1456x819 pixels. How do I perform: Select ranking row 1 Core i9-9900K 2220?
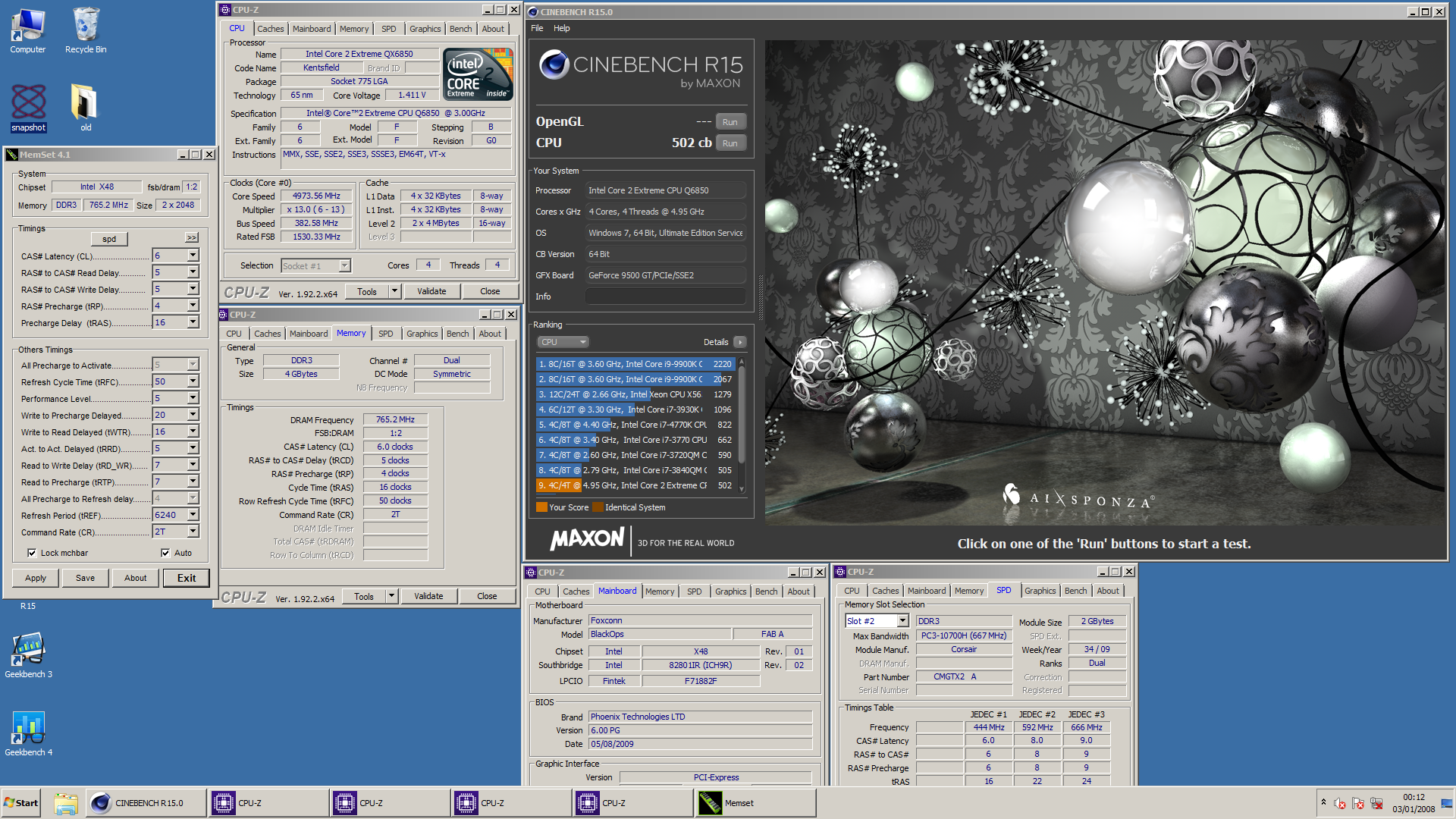tap(635, 364)
